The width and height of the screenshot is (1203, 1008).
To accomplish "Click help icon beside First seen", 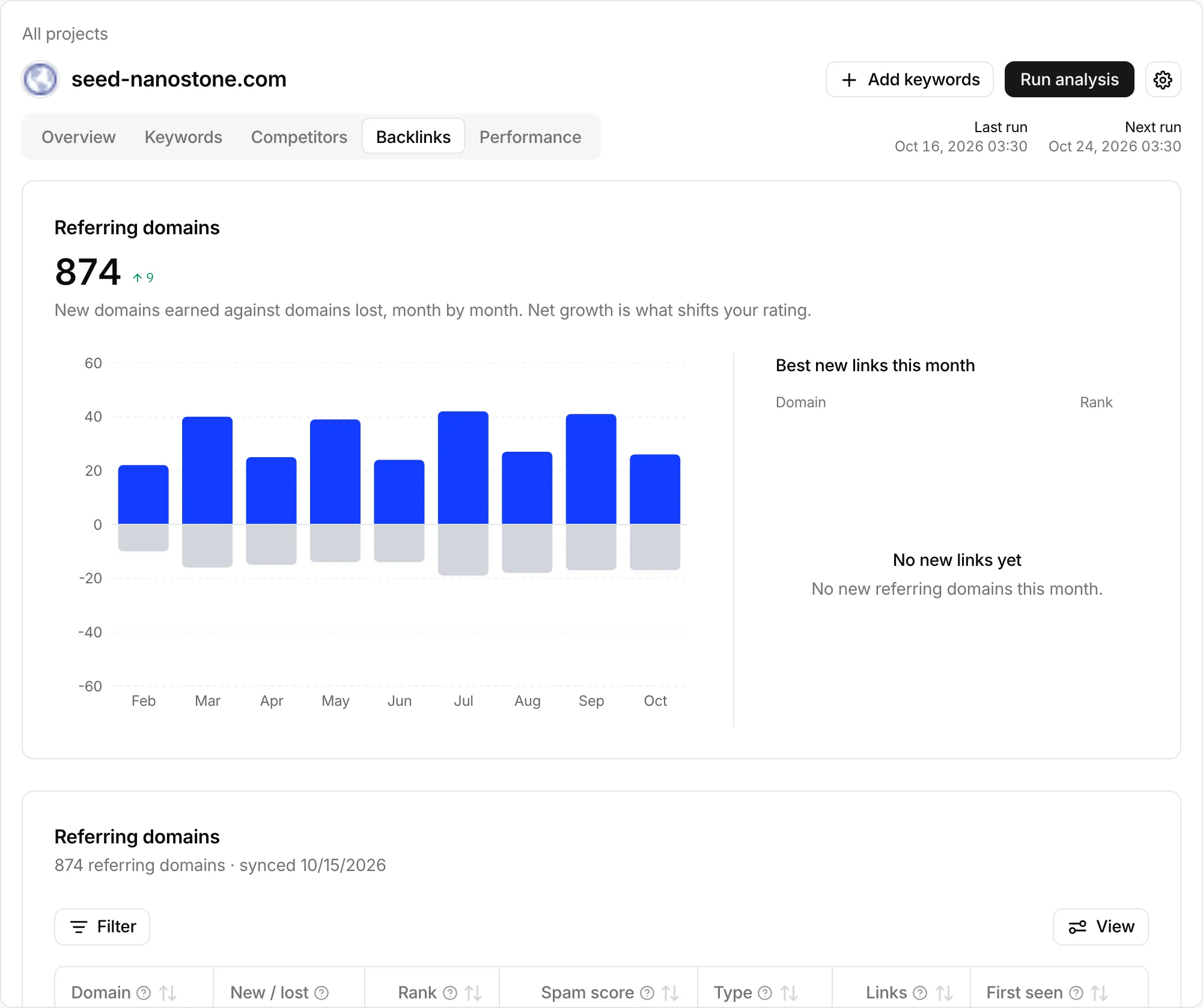I will point(1077,992).
